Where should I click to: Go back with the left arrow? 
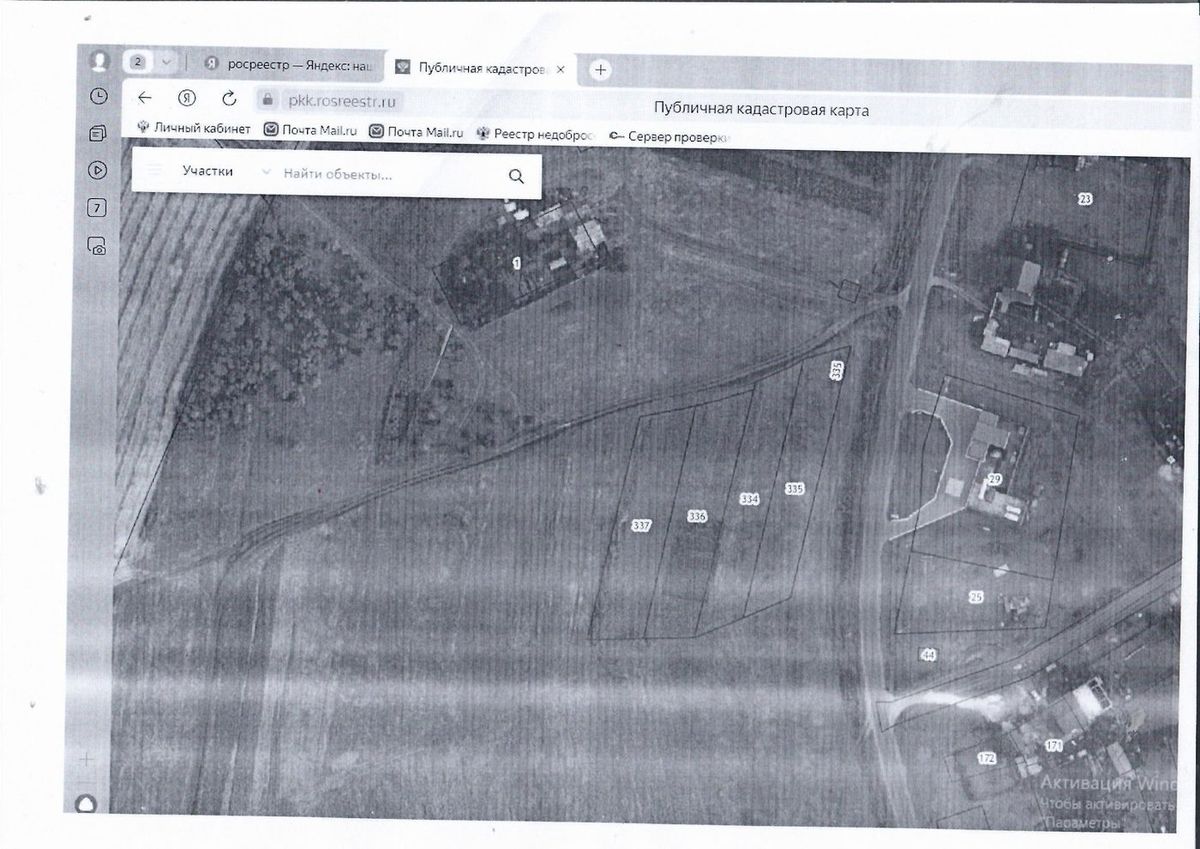tap(145, 98)
